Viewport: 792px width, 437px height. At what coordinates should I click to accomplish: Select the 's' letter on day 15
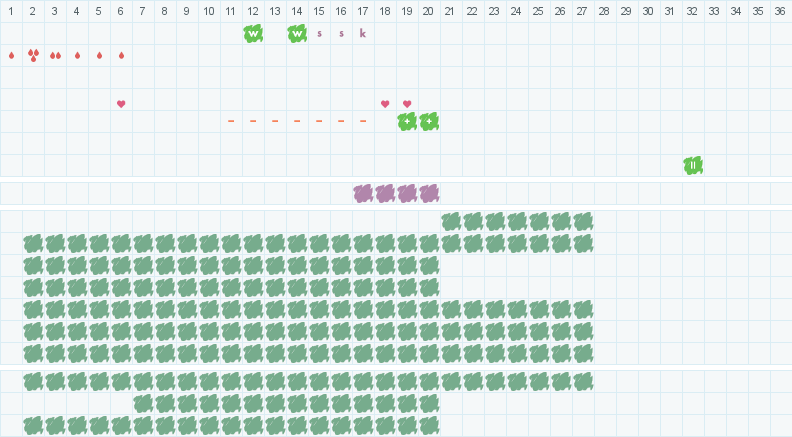[319, 33]
